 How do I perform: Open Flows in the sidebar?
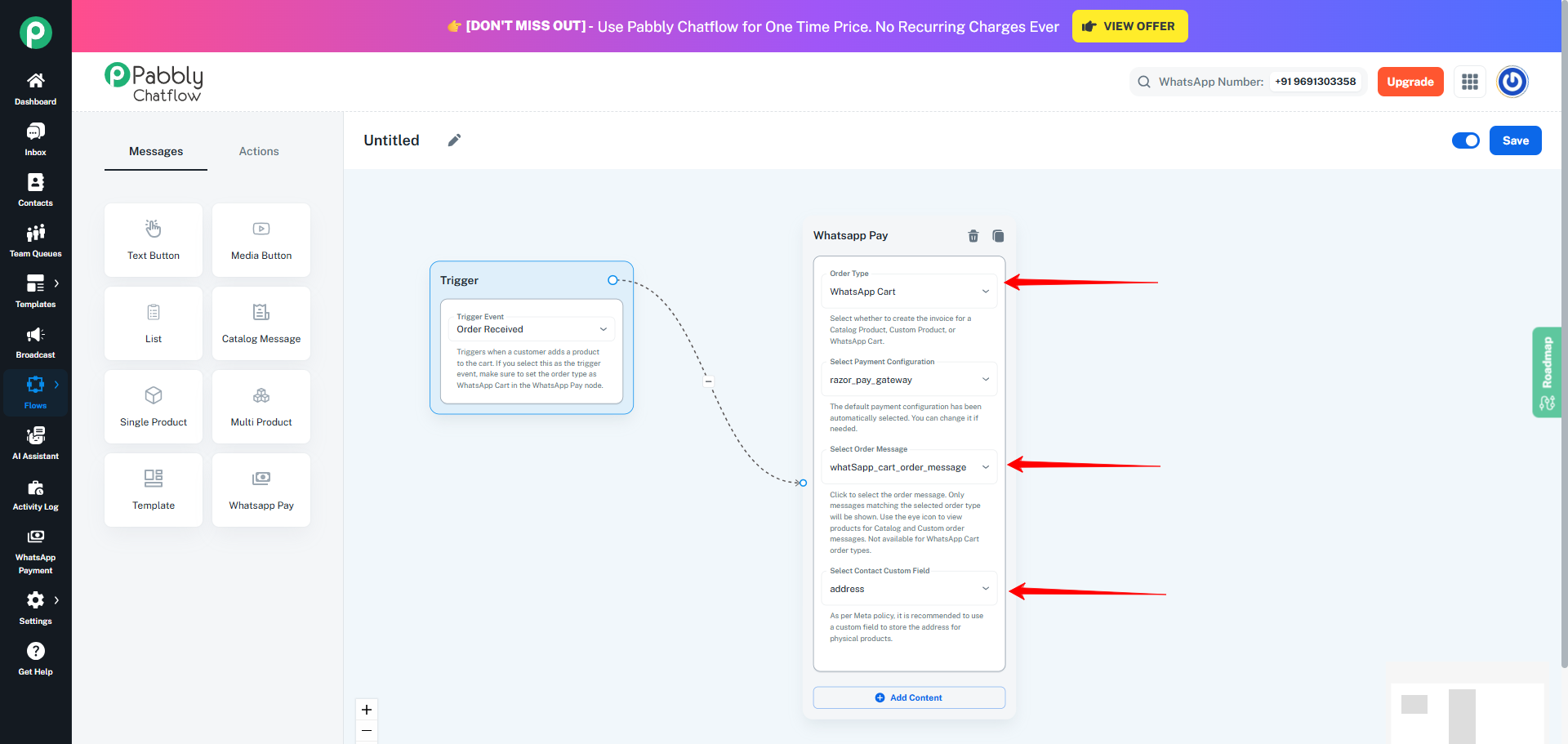coord(35,394)
